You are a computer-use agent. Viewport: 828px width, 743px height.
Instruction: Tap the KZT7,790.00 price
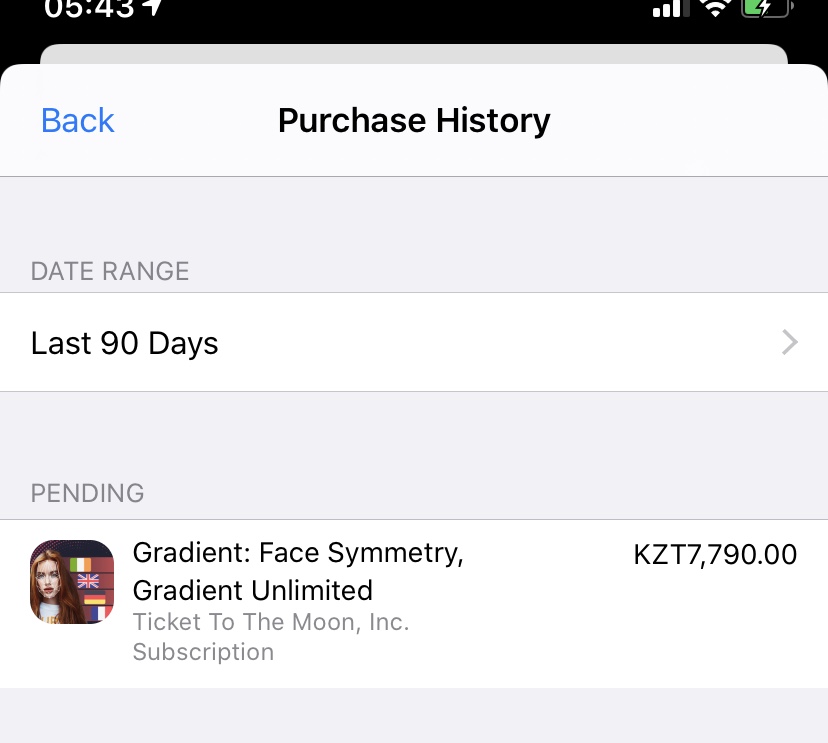[x=715, y=554]
